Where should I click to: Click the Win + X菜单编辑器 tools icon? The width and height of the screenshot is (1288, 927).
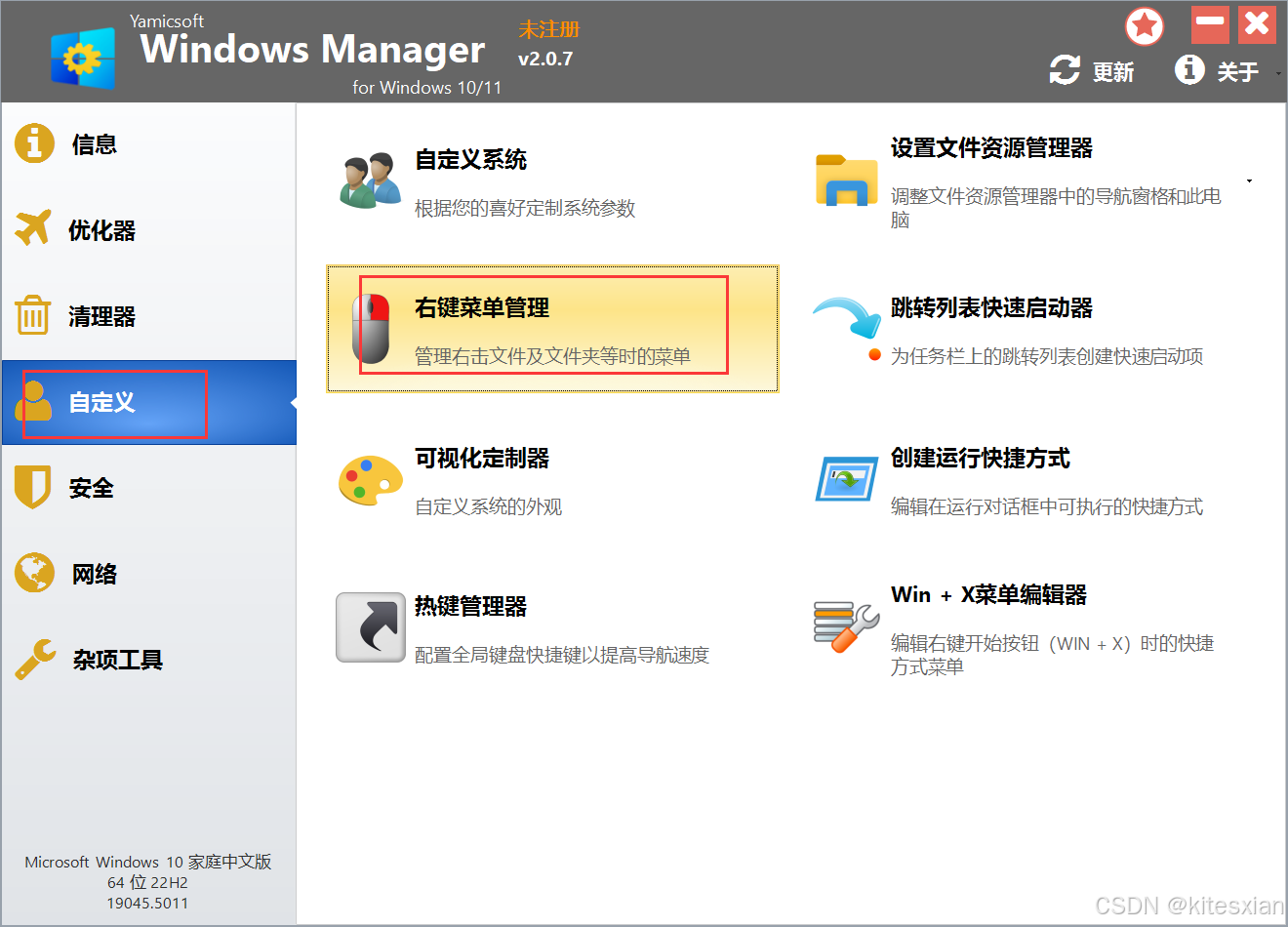tap(846, 626)
